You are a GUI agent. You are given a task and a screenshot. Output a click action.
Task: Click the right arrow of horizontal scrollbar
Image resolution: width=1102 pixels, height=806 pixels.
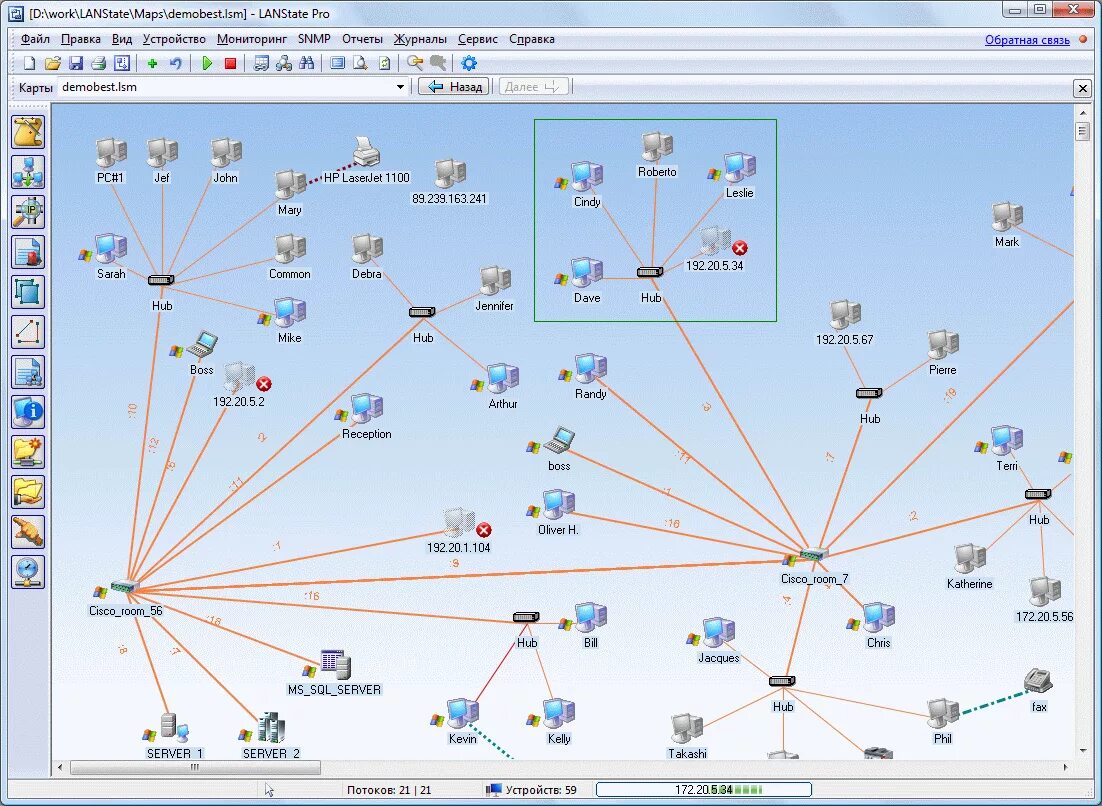pos(1065,767)
